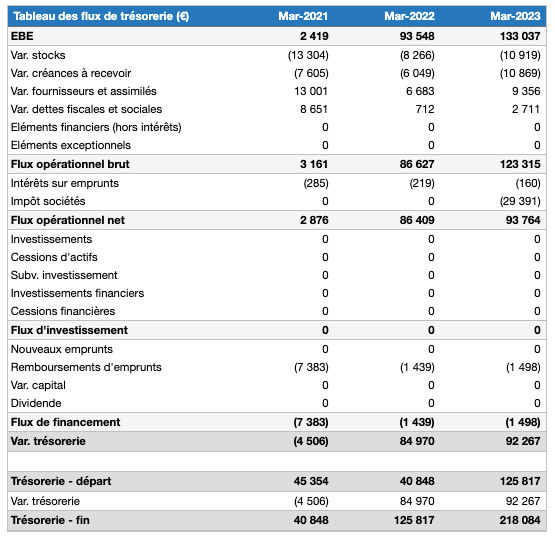
Task: Click the Mar-2023 column header
Action: pyautogui.click(x=515, y=16)
